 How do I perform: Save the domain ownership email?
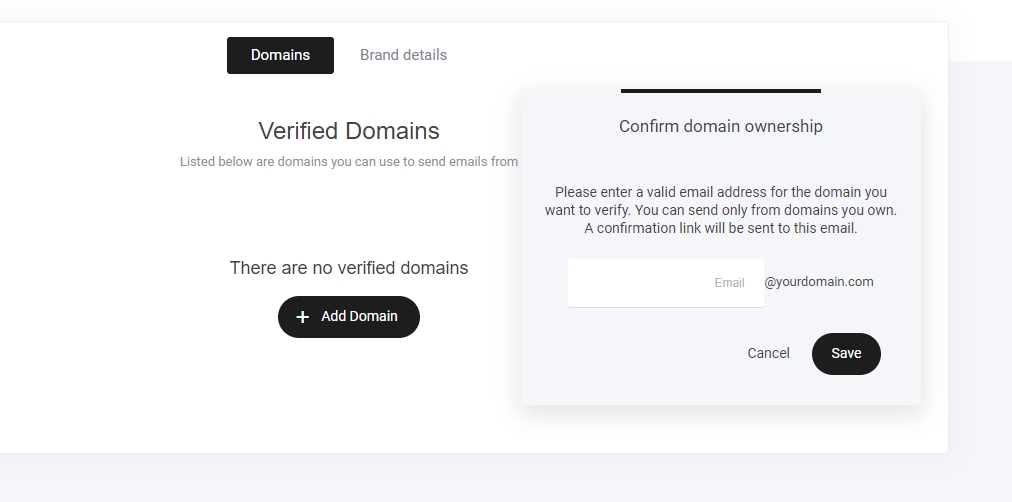[x=846, y=353]
